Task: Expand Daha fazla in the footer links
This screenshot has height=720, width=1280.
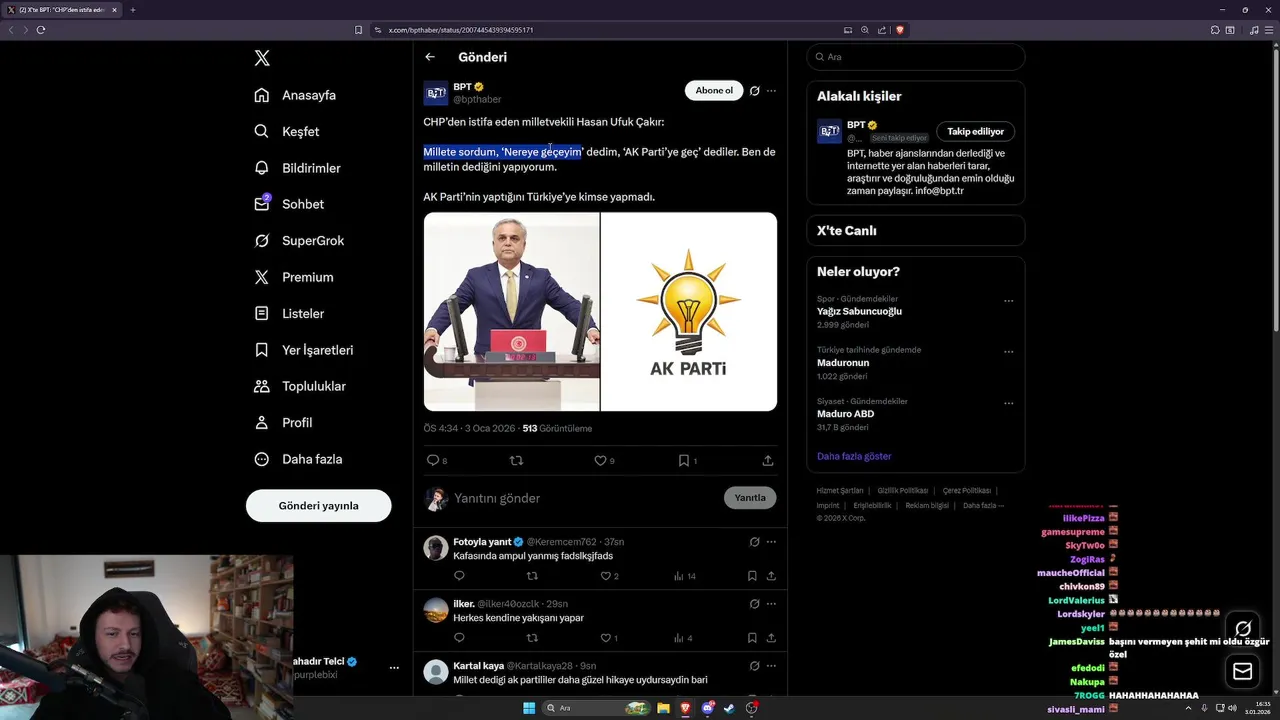Action: (x=983, y=506)
